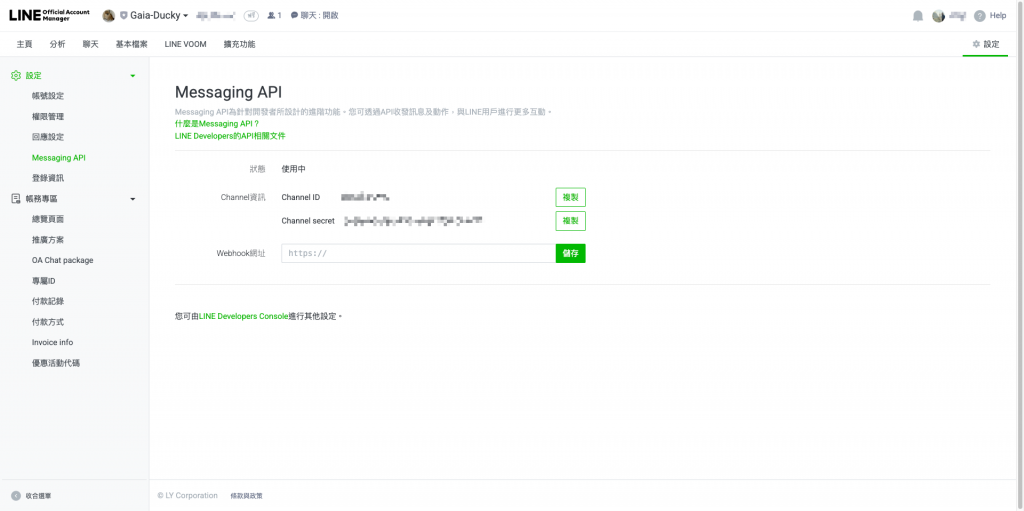Image resolution: width=1024 pixels, height=511 pixels.
Task: Open 登錄資訊 in the sidebar
Action: pos(48,178)
